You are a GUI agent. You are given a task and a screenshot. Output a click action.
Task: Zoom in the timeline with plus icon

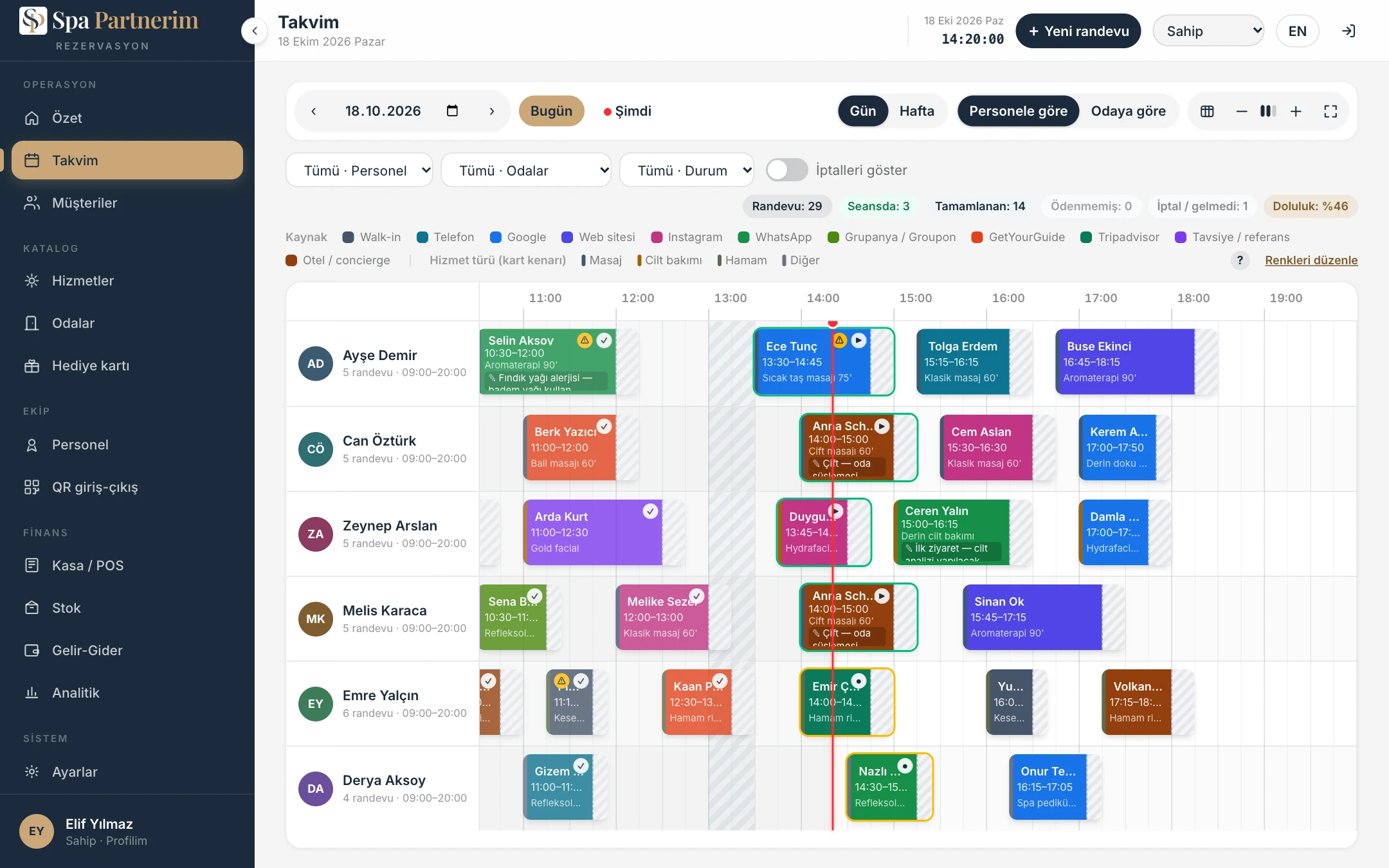coord(1296,111)
